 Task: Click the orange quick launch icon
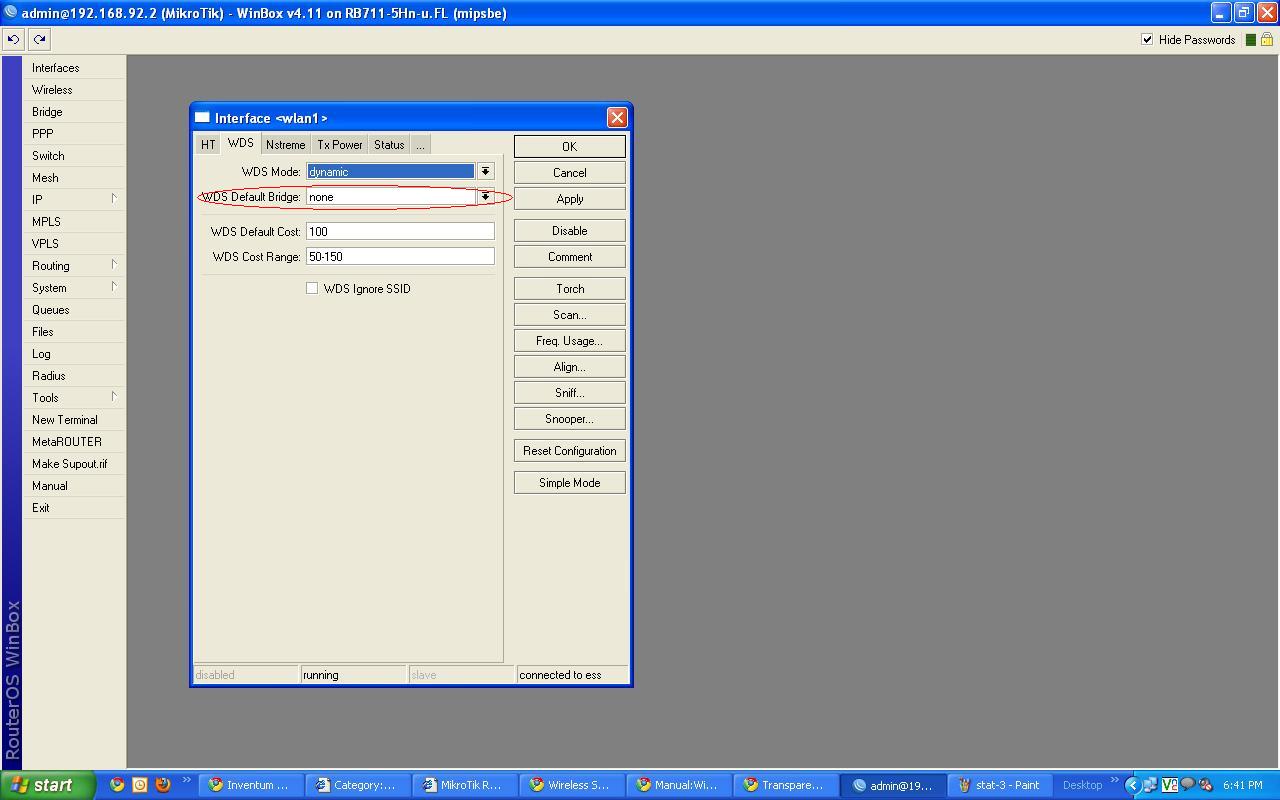[x=140, y=785]
